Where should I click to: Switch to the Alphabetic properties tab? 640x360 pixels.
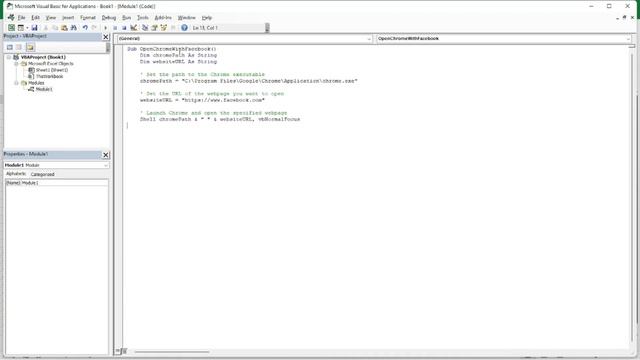coord(16,174)
